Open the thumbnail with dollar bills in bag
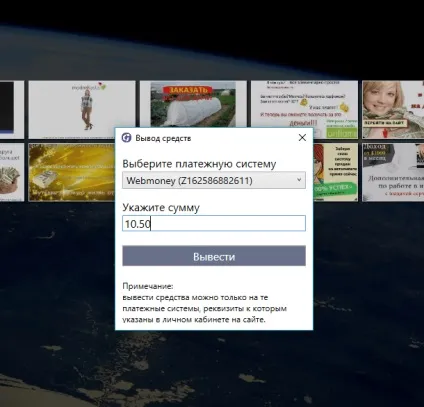424x407 pixels. coord(12,172)
